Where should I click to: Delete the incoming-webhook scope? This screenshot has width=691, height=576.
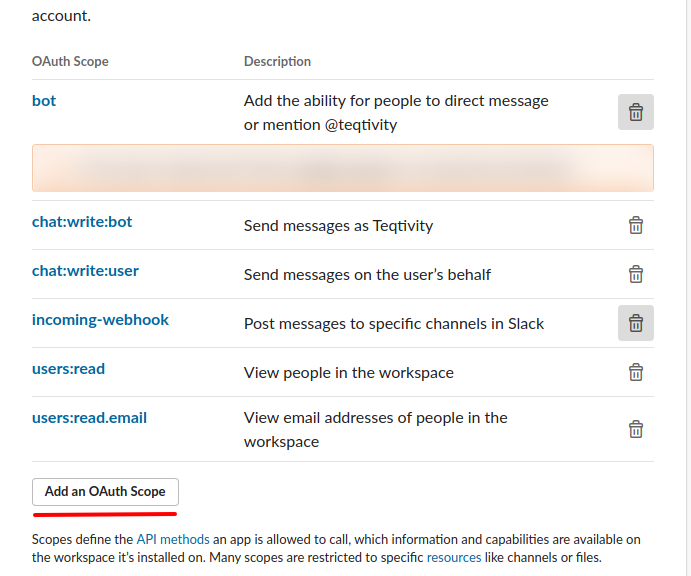[x=635, y=323]
